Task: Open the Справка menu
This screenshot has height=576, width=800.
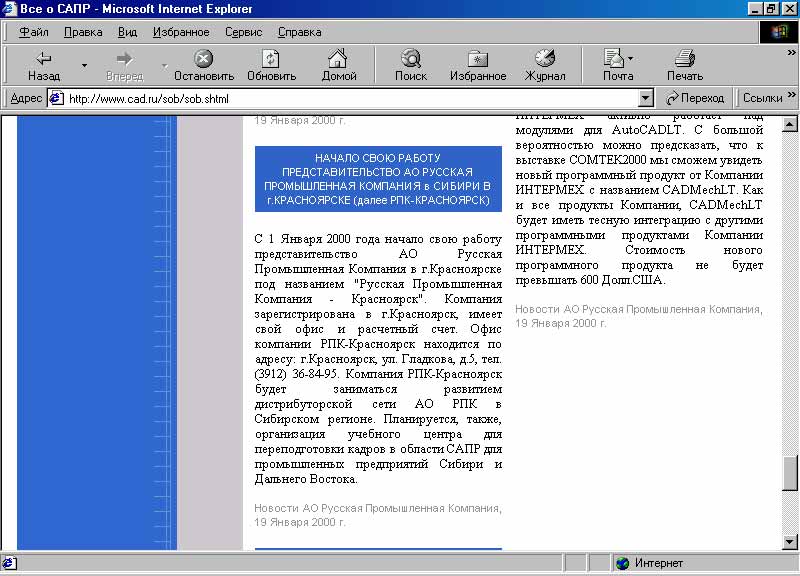Action: pos(299,32)
